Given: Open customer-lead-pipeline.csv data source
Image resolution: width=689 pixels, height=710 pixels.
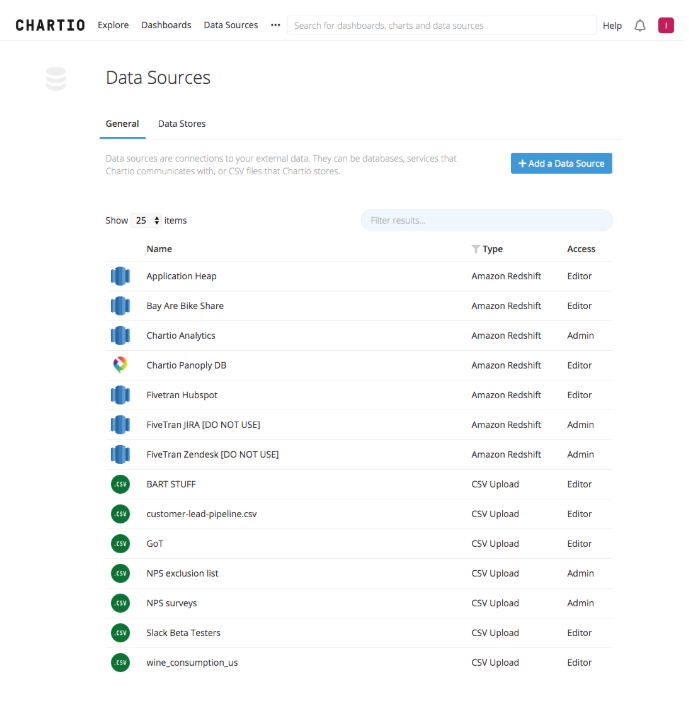Looking at the screenshot, I should [x=201, y=514].
